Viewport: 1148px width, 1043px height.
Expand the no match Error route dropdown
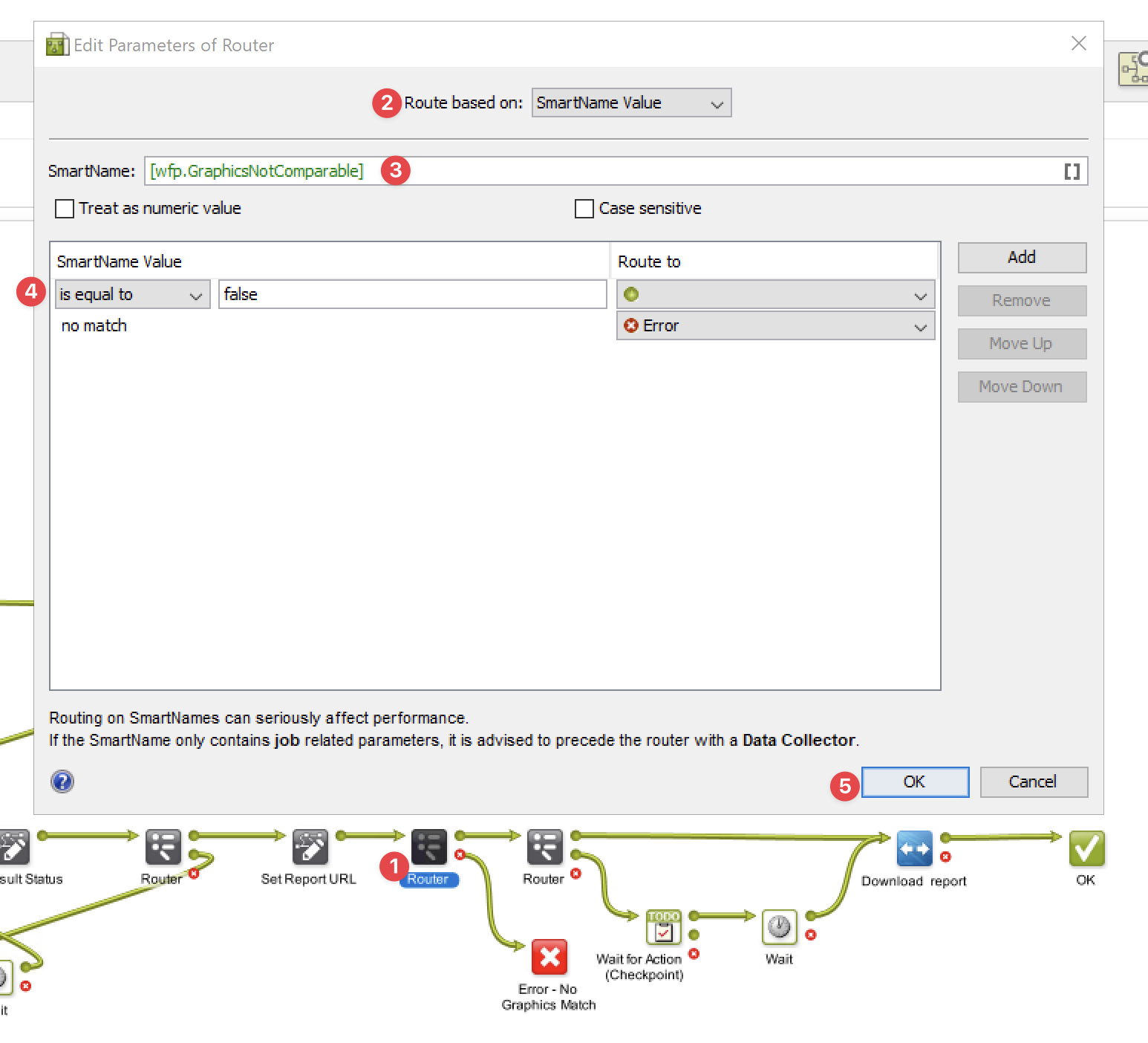point(775,326)
